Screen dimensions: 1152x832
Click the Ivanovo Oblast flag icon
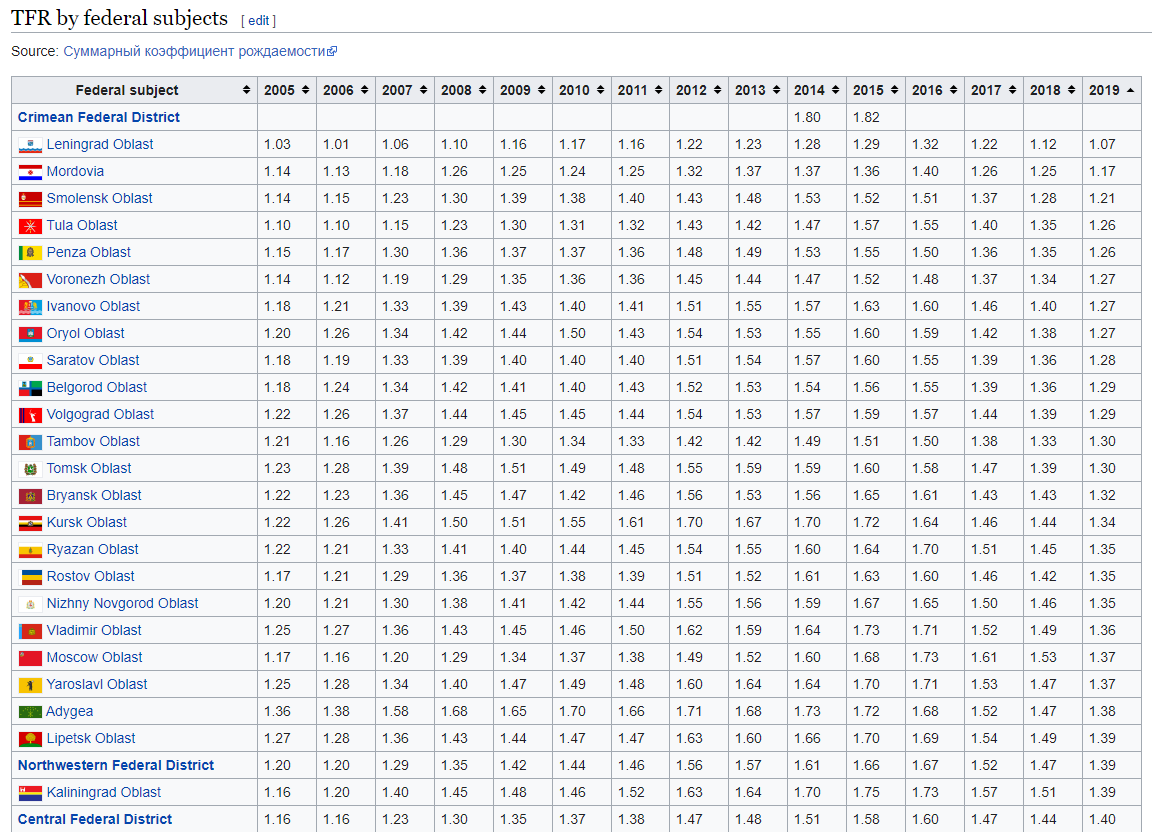(30, 307)
